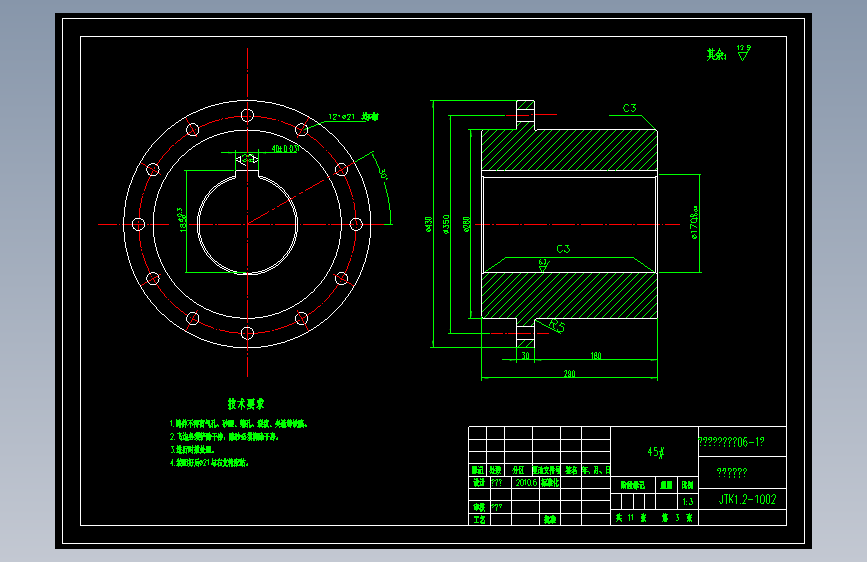The width and height of the screenshot is (867, 562).
Task: Click the 45# material label
Action: tap(655, 452)
